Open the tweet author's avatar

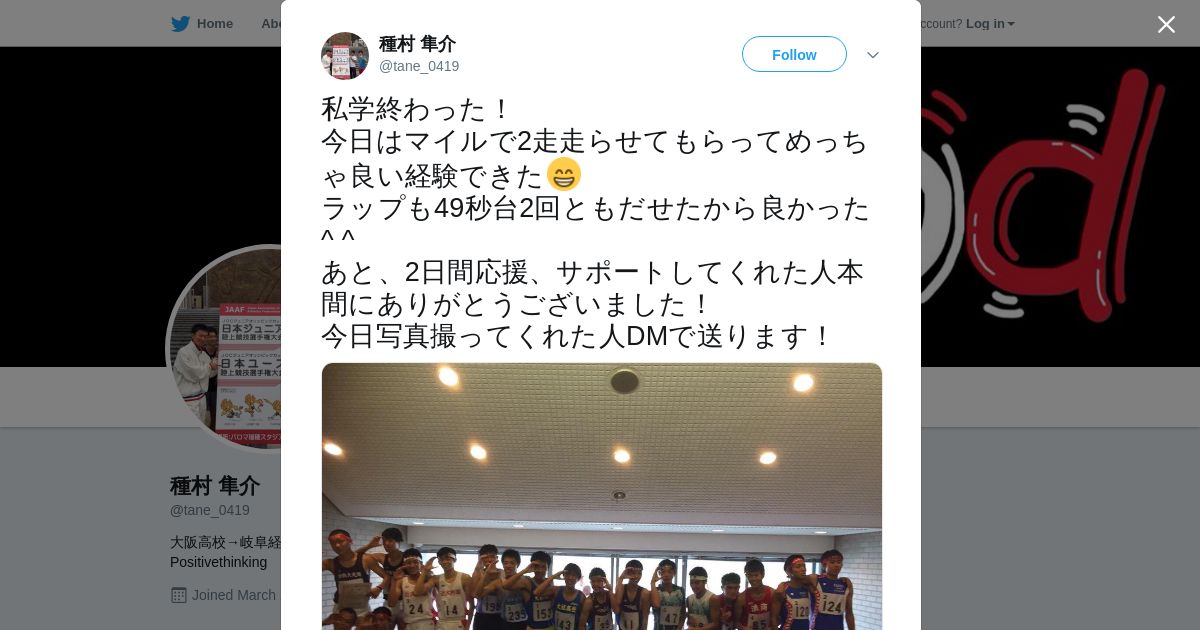[345, 55]
